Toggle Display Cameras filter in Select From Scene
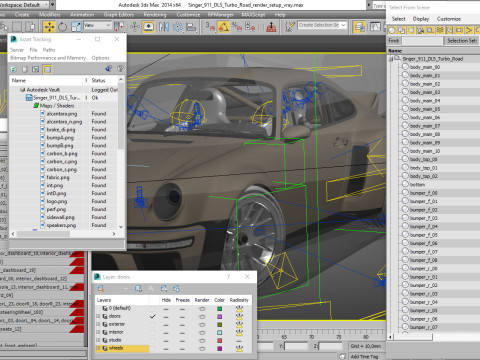The width and height of the screenshot is (480, 360). point(421,31)
